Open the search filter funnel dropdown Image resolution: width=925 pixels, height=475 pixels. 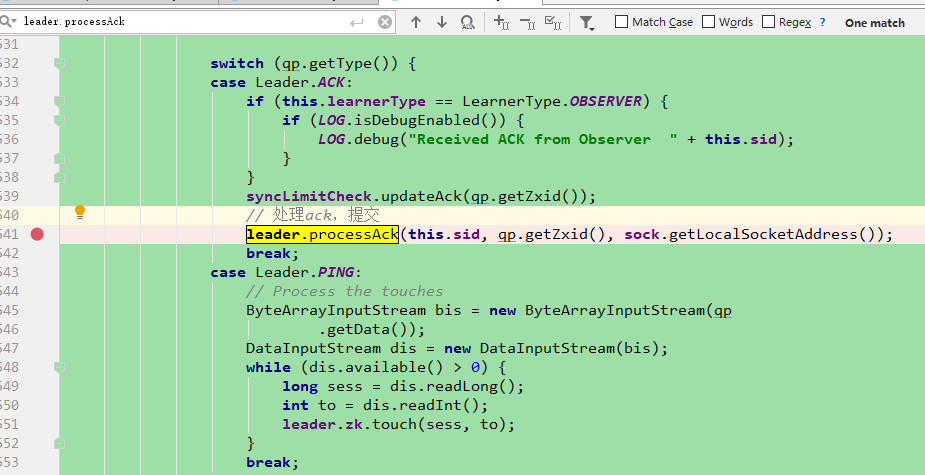click(587, 22)
